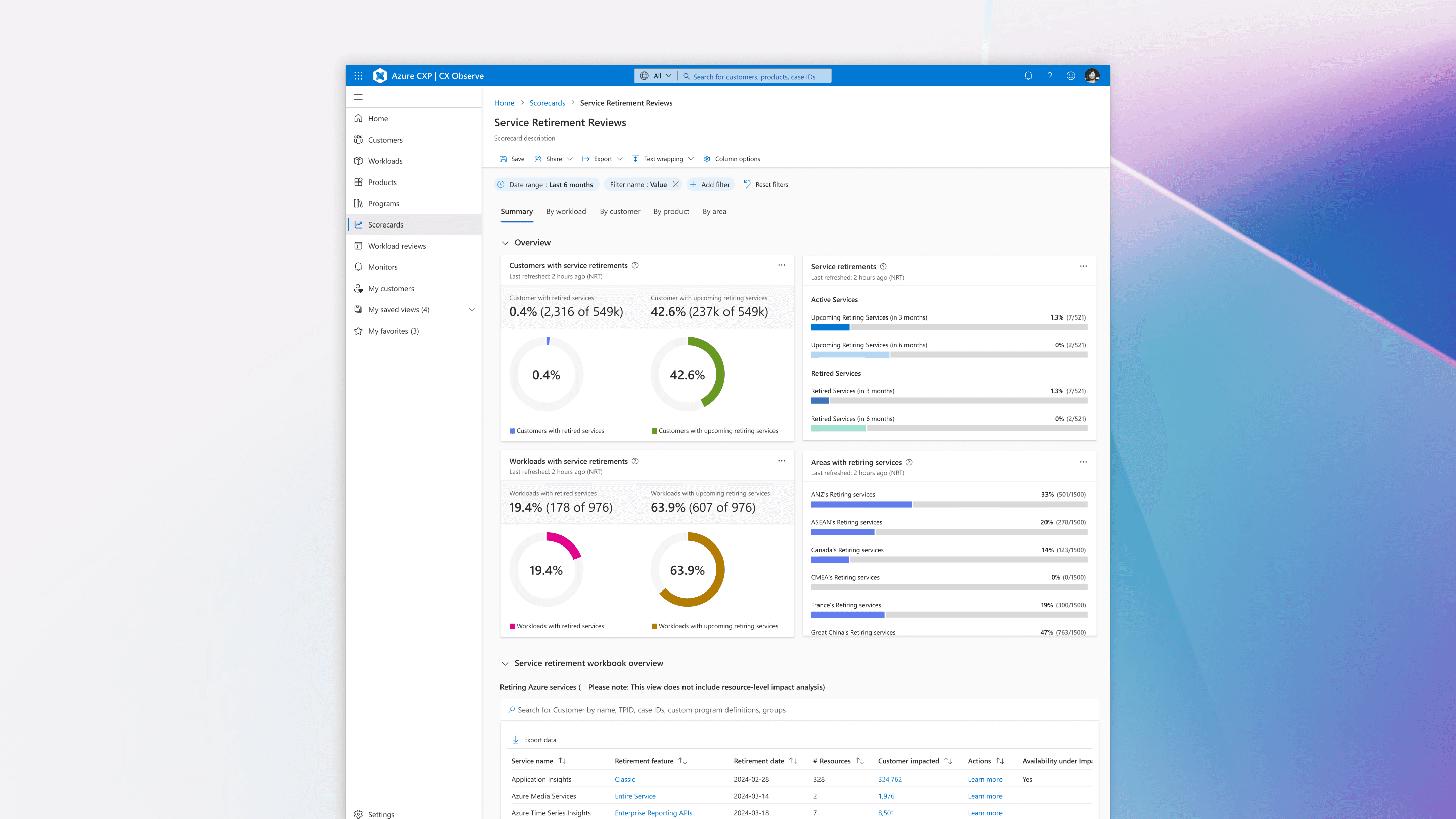
Task: Click the Reset filters button
Action: [x=765, y=184]
